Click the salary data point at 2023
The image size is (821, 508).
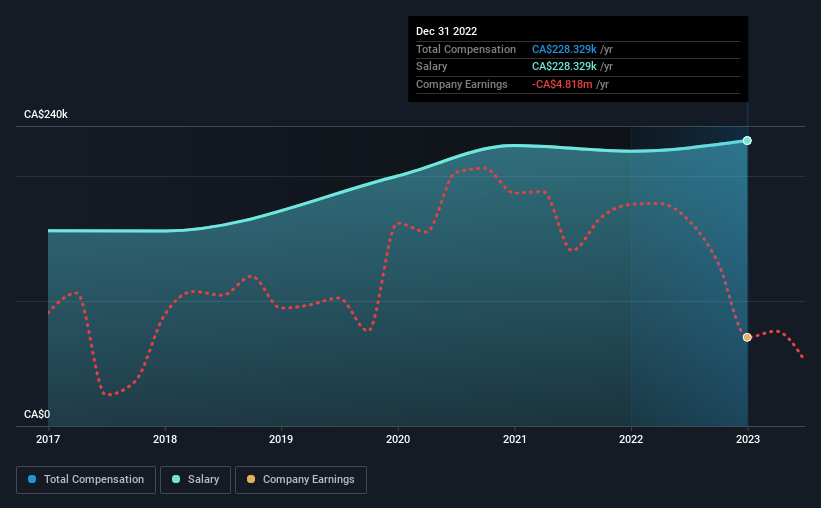(747, 140)
